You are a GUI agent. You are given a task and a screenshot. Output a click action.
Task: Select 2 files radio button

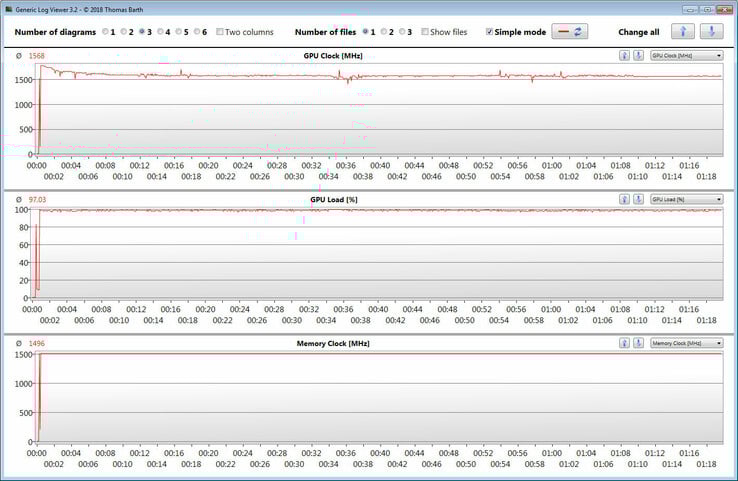(384, 32)
